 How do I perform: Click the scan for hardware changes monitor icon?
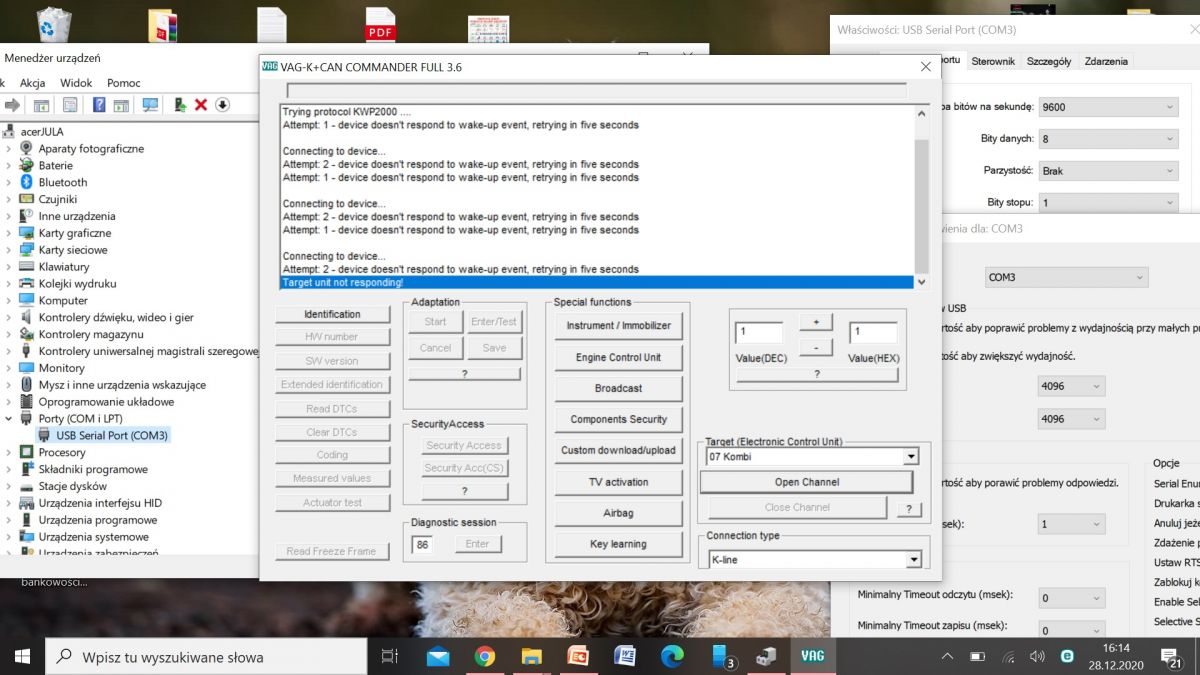[x=150, y=105]
